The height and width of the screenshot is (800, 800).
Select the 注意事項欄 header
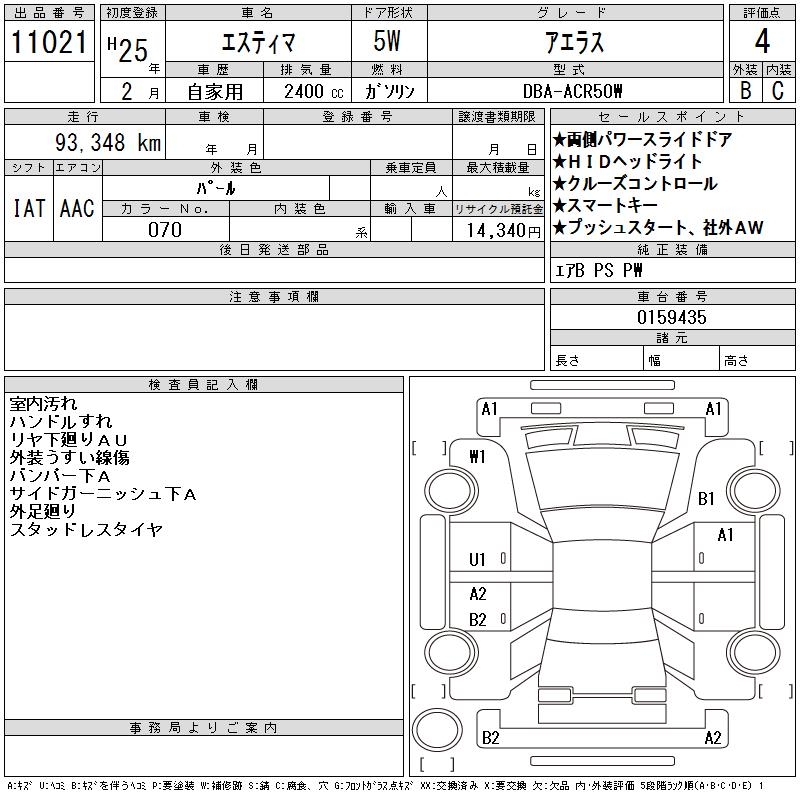coord(274,296)
